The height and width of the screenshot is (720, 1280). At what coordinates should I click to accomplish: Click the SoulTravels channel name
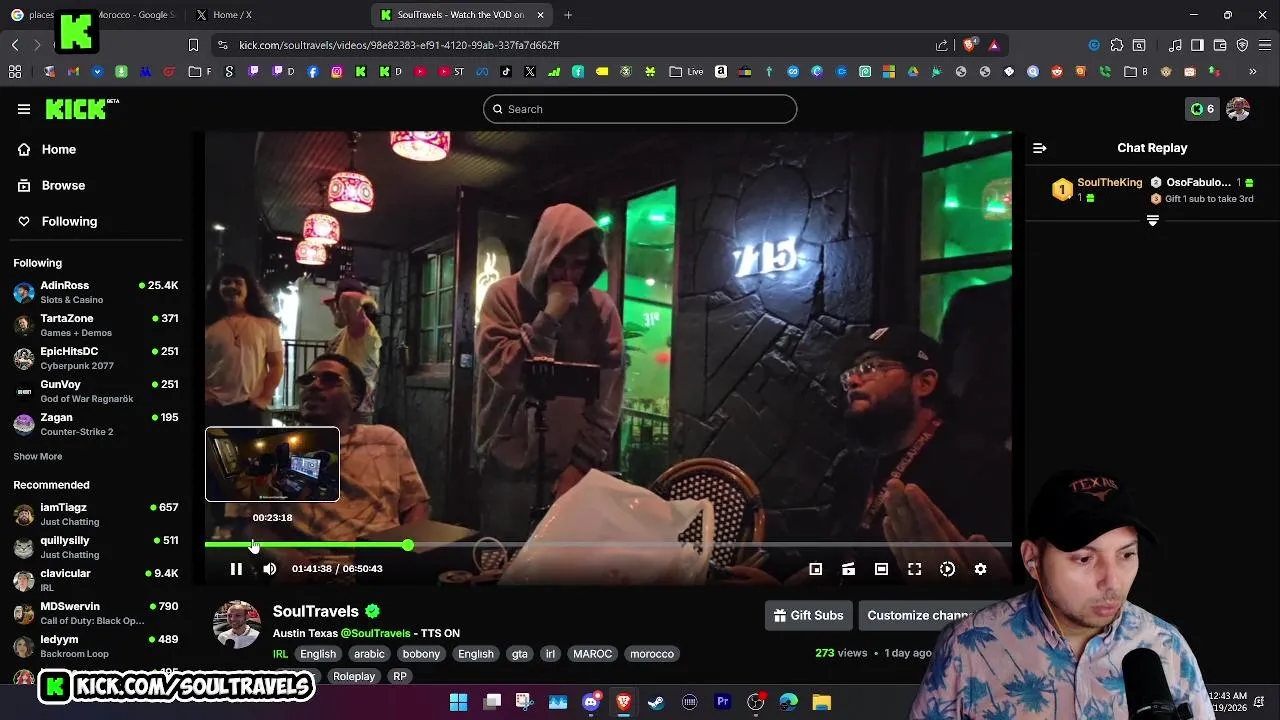click(316, 611)
